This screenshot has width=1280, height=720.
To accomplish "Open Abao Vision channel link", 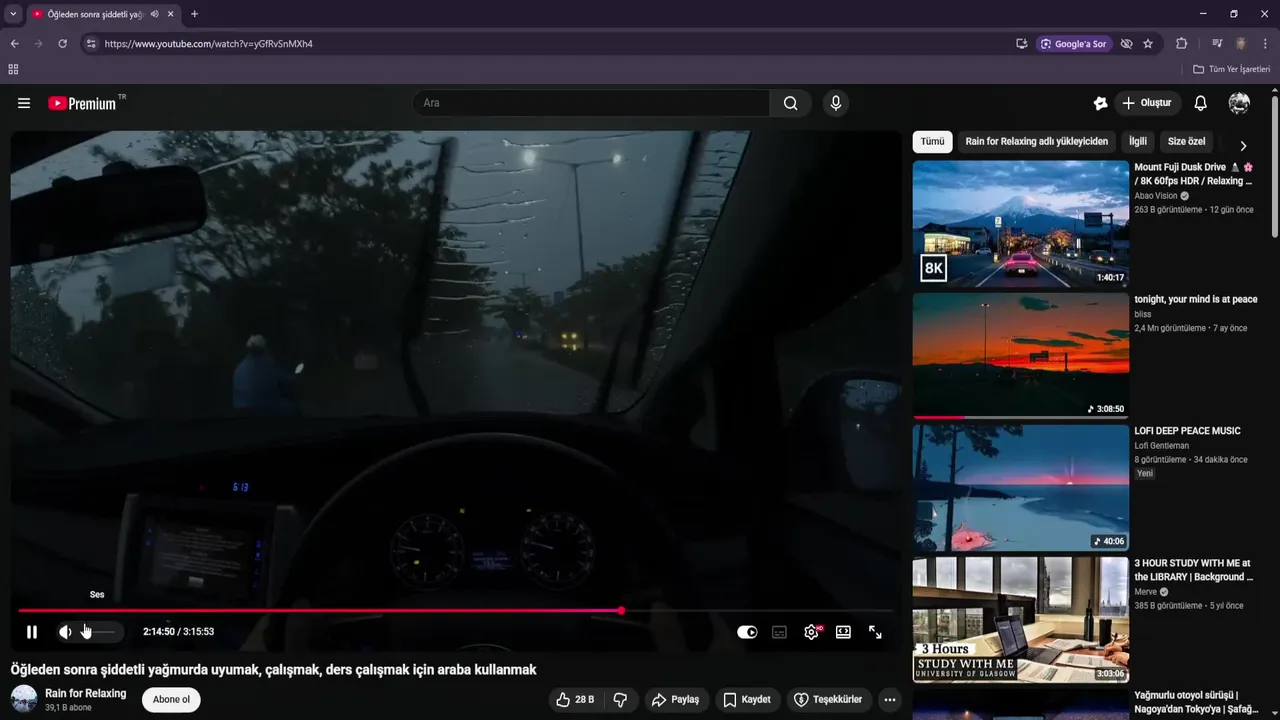I will click(1156, 196).
